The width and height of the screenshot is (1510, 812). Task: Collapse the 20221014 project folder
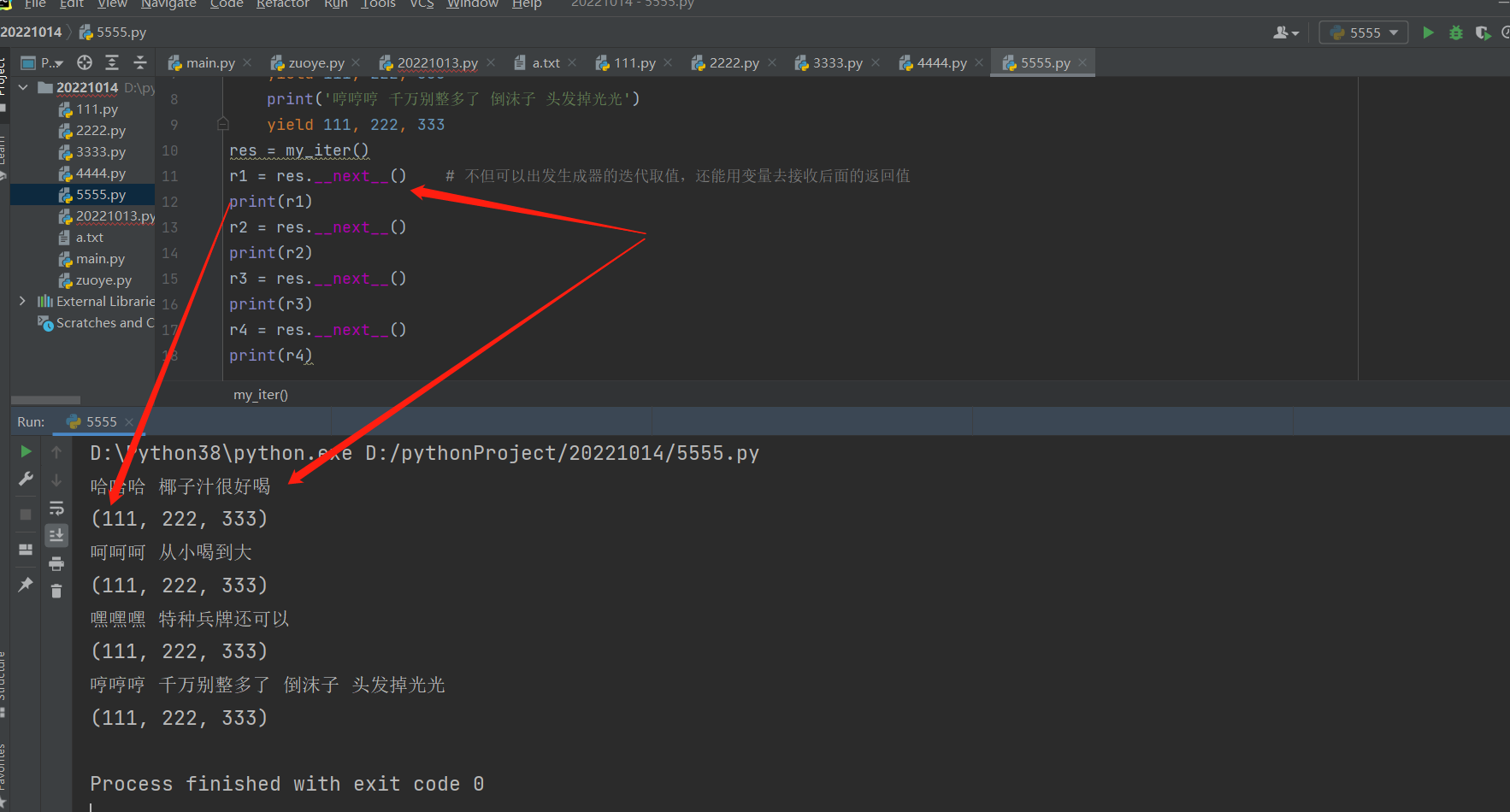click(23, 87)
